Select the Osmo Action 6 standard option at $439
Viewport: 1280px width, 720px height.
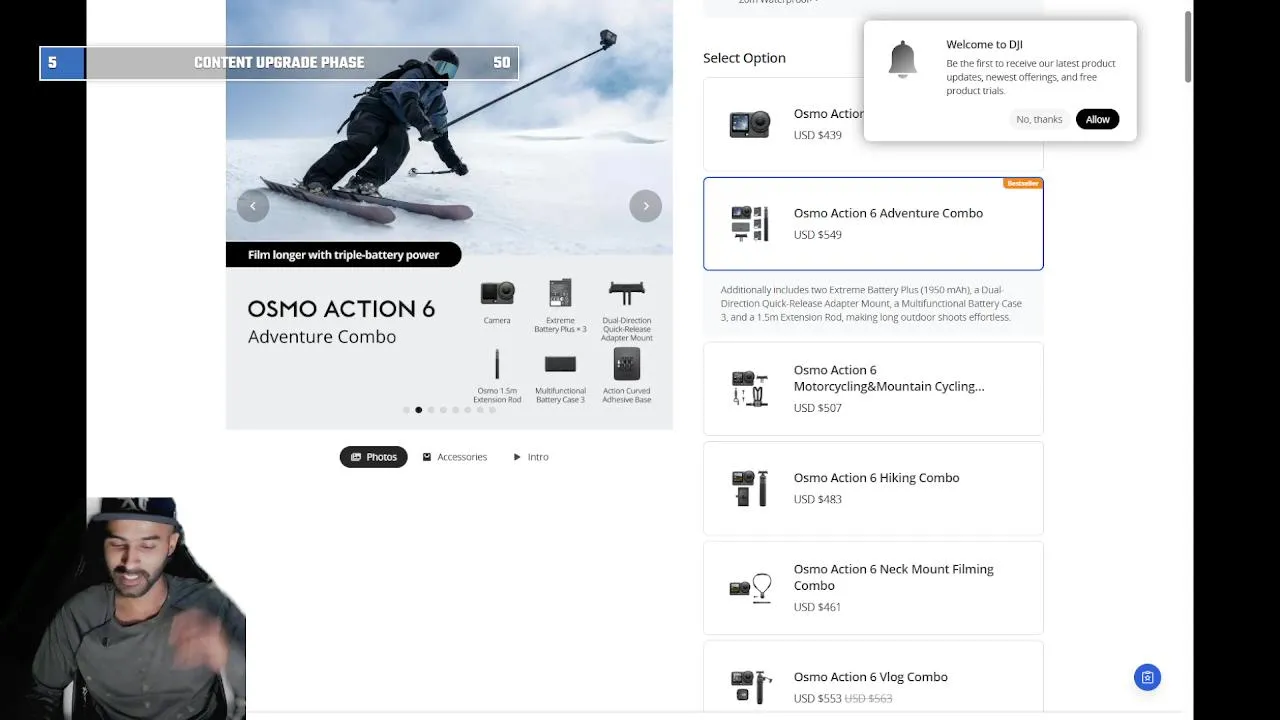pyautogui.click(x=783, y=124)
